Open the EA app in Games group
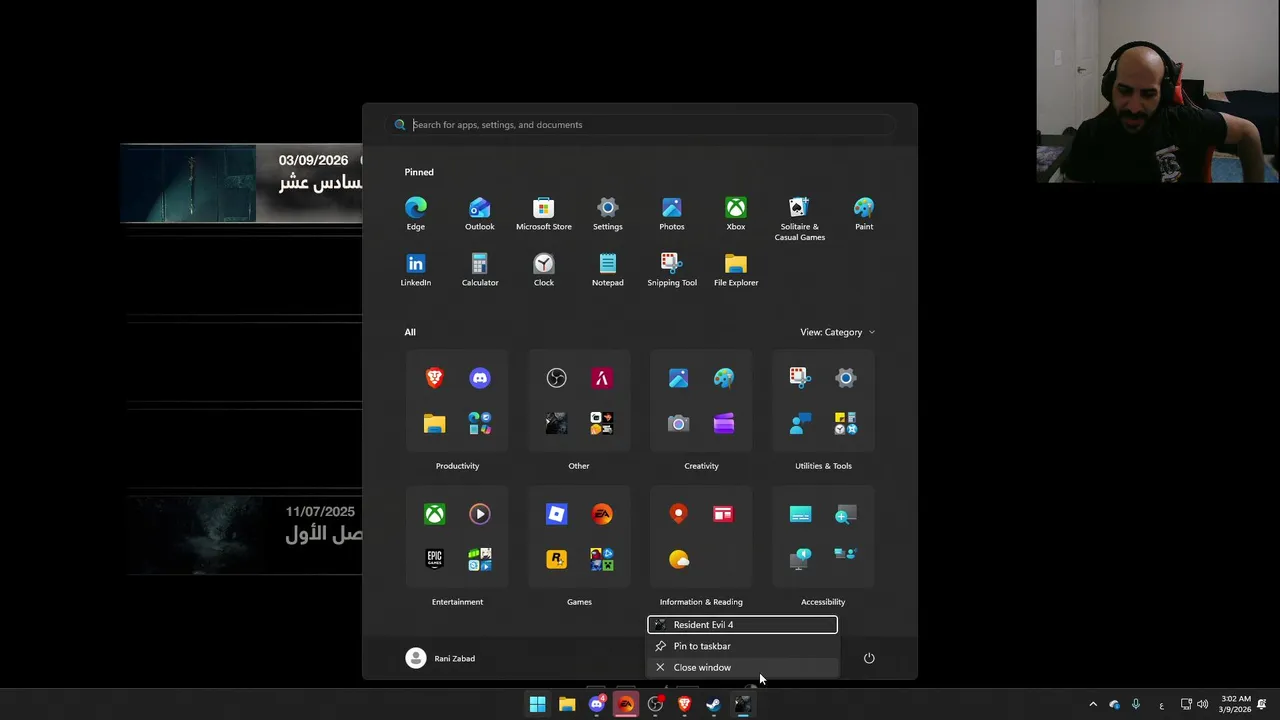 (x=602, y=514)
